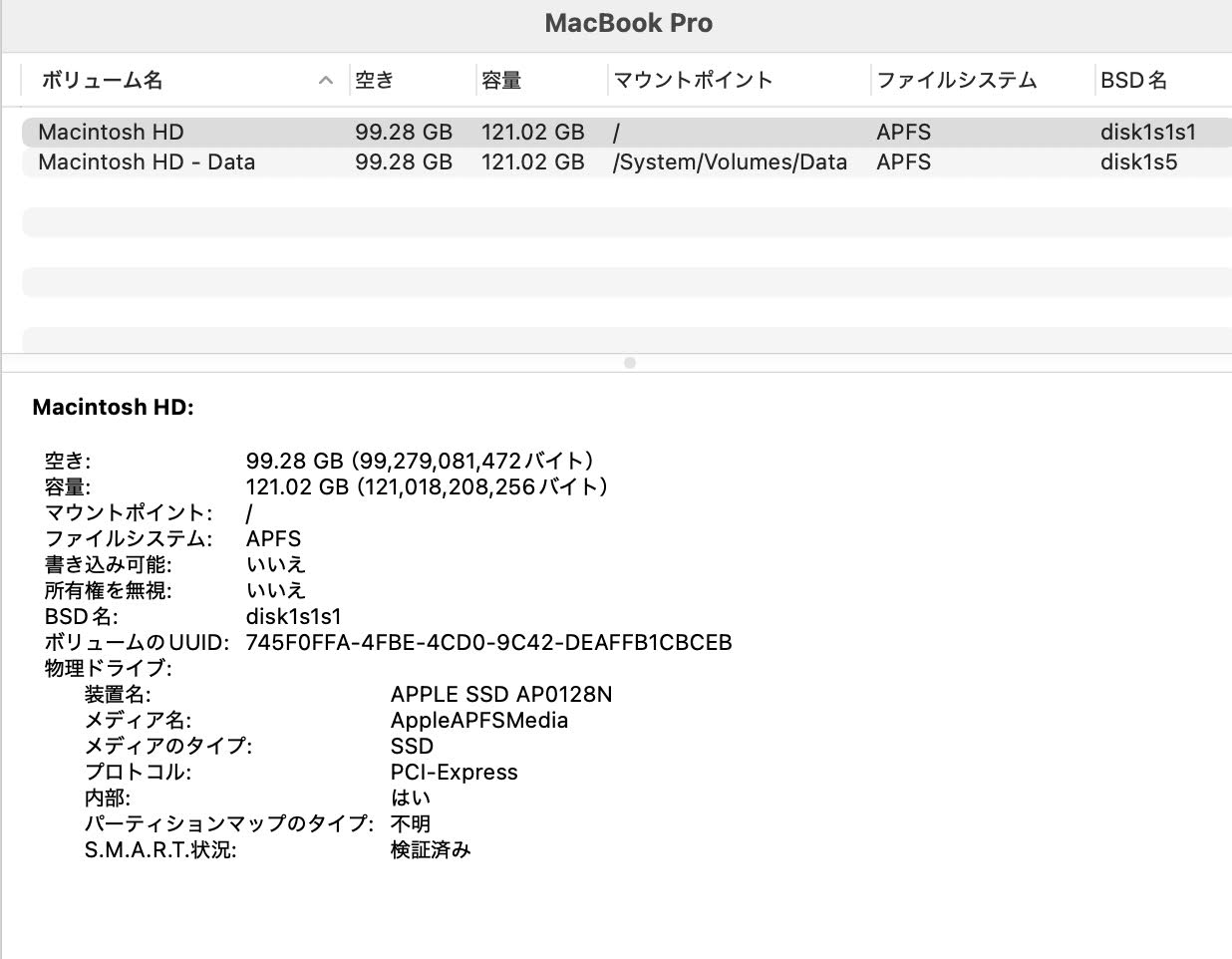
Task: Select the Macintosh HD - Data volume row
Action: click(626, 161)
